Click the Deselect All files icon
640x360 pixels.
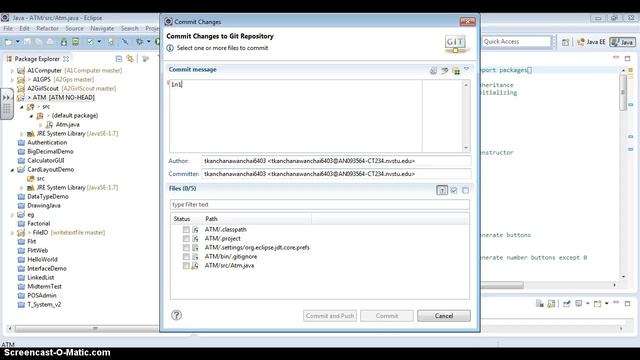pyautogui.click(x=465, y=190)
